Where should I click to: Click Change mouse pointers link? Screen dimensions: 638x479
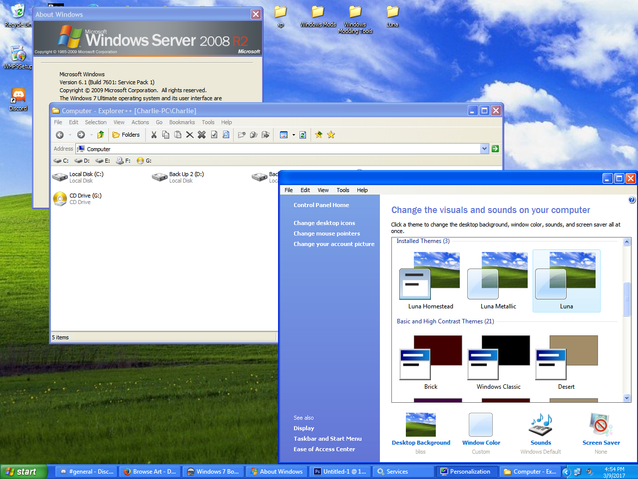[326, 233]
